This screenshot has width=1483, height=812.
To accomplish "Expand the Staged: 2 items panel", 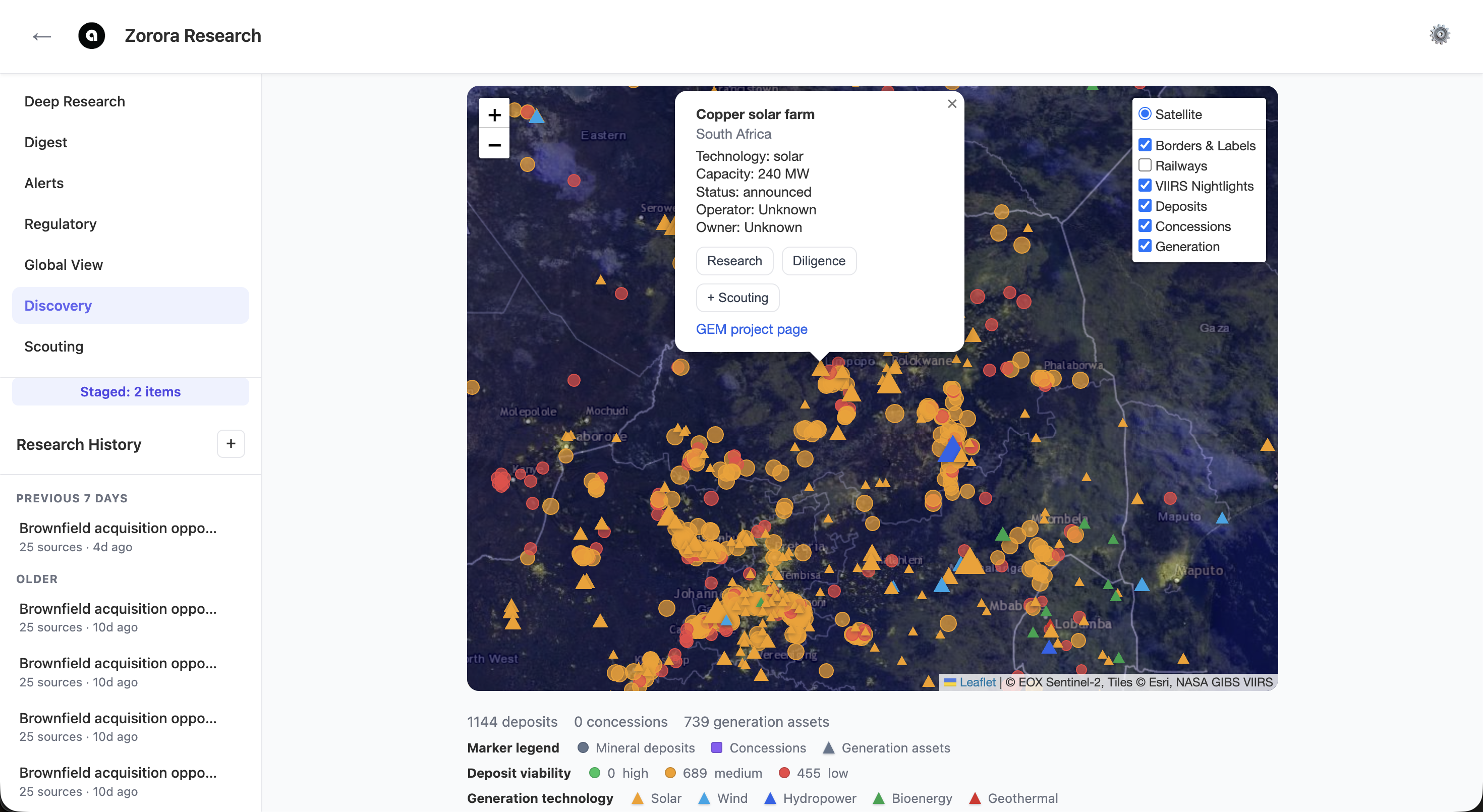I will point(130,392).
